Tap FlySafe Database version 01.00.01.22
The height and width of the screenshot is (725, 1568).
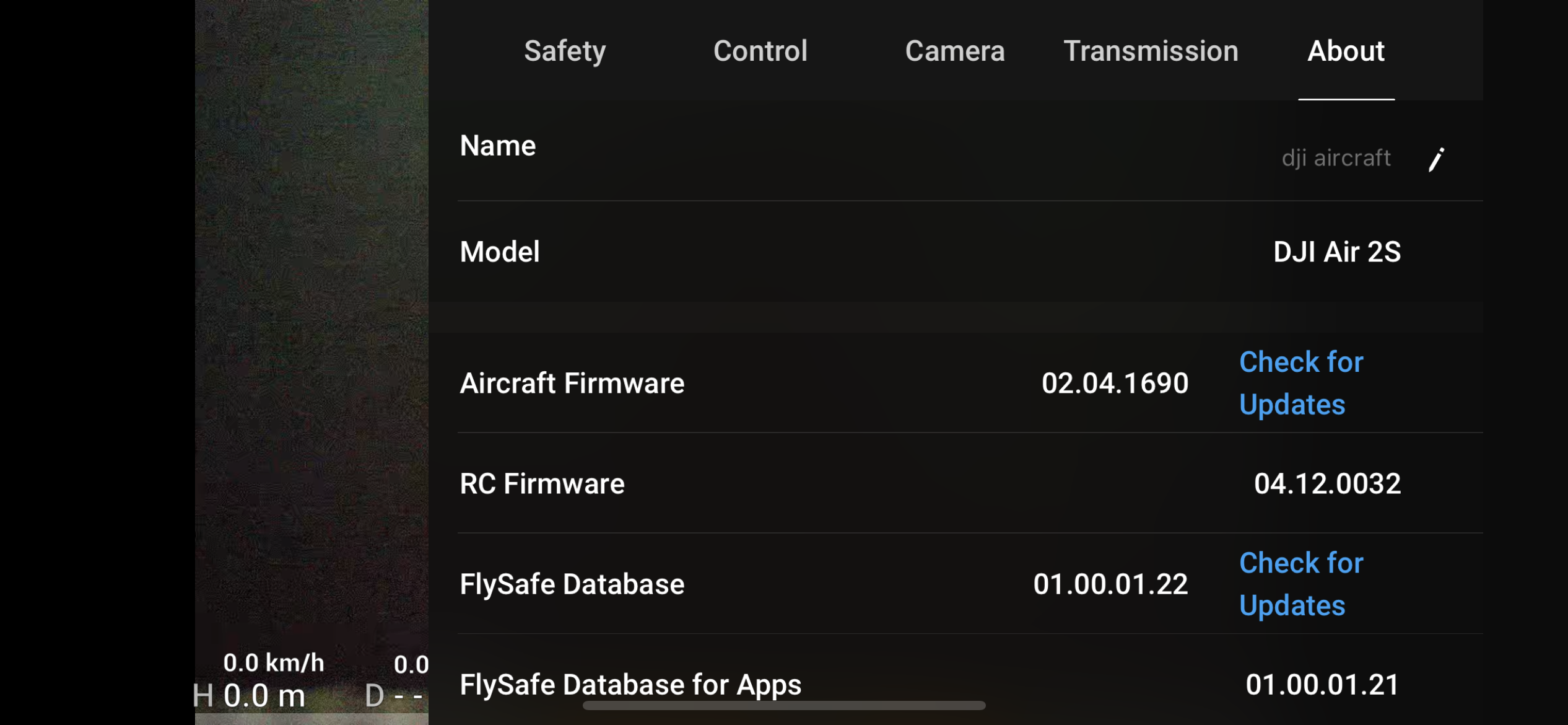click(1110, 584)
